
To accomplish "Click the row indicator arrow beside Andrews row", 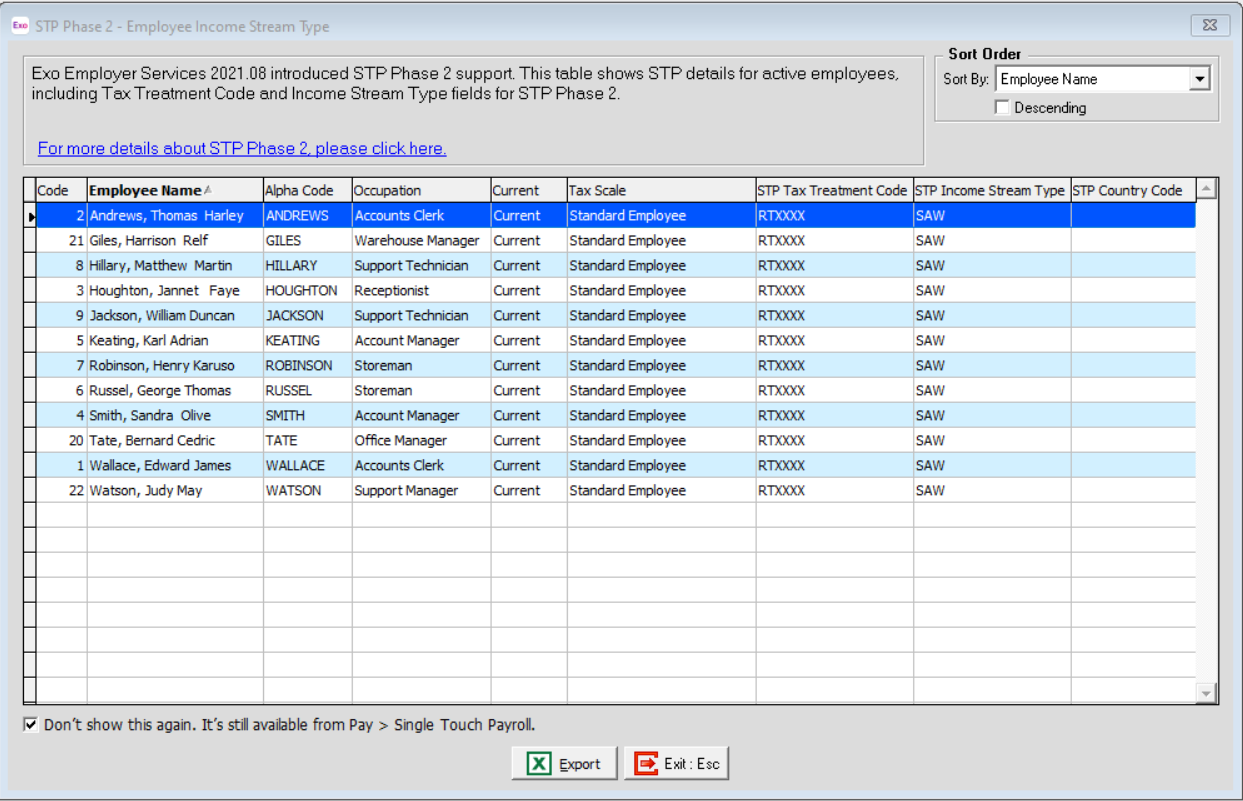I will (30, 216).
